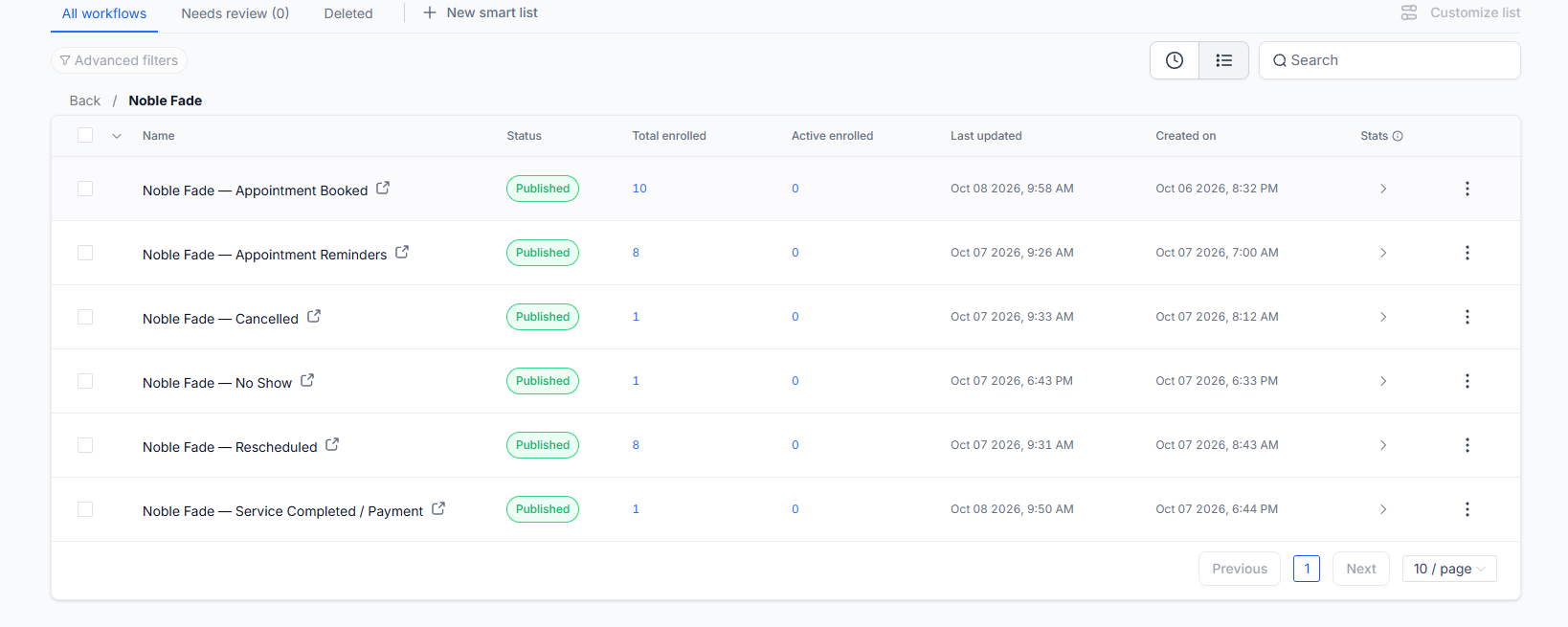Image resolution: width=1568 pixels, height=627 pixels.
Task: Open three-dot menu for Appointment Reminders row
Action: click(1467, 253)
